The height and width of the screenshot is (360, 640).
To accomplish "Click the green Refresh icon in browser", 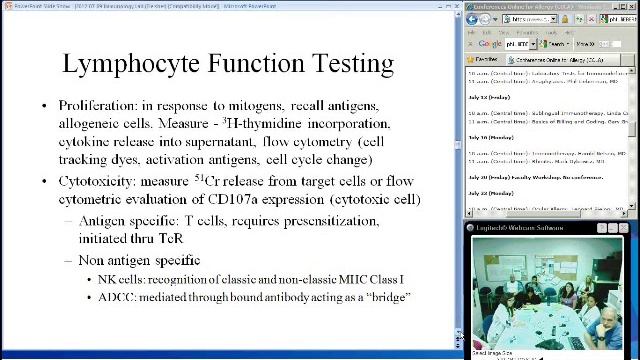I will pyautogui.click(x=579, y=19).
